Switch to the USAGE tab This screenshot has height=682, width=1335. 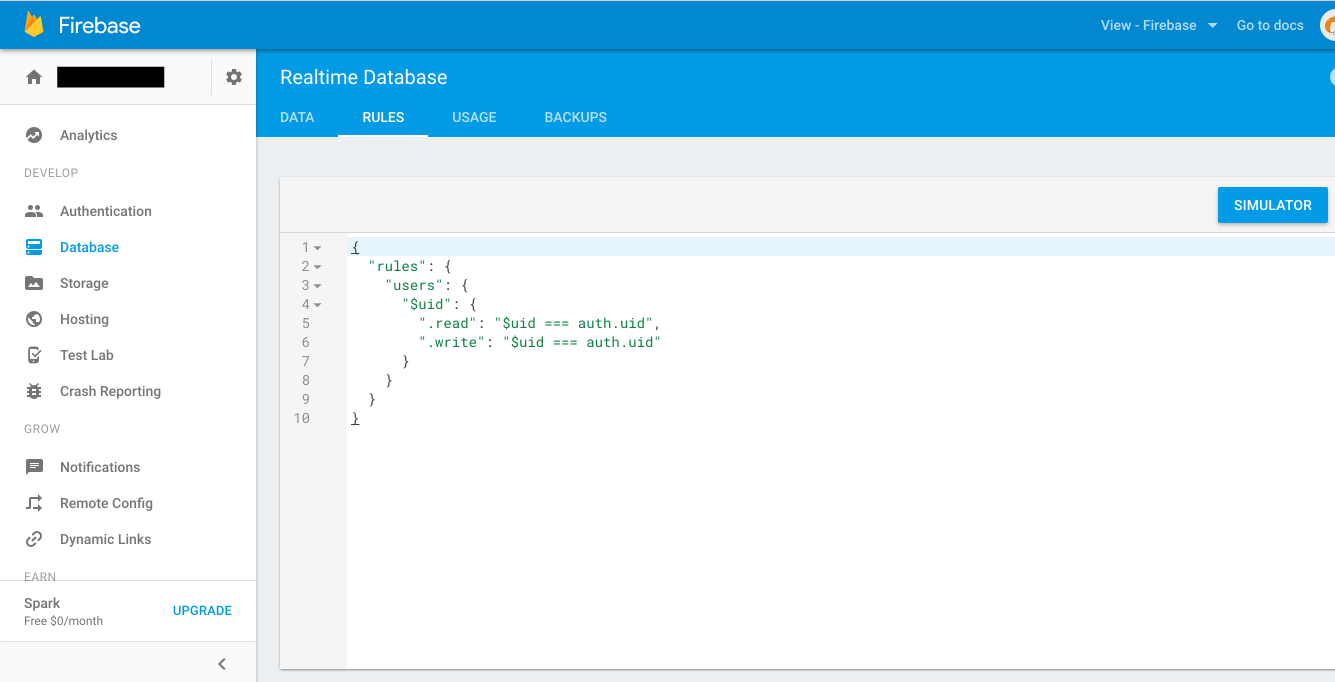pos(474,117)
